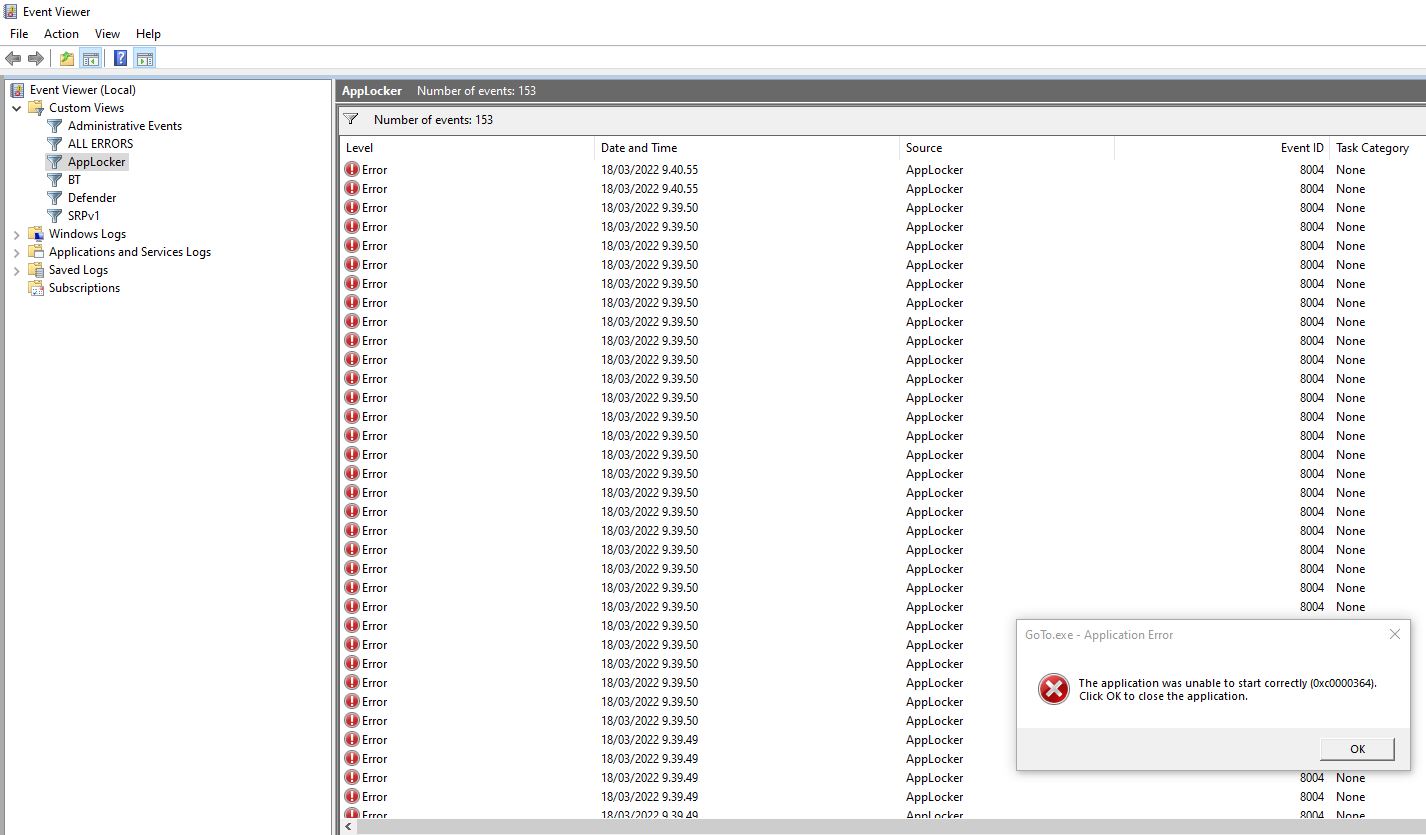1426x835 pixels.
Task: Click the filter icon next to Defender
Action: pyautogui.click(x=55, y=198)
